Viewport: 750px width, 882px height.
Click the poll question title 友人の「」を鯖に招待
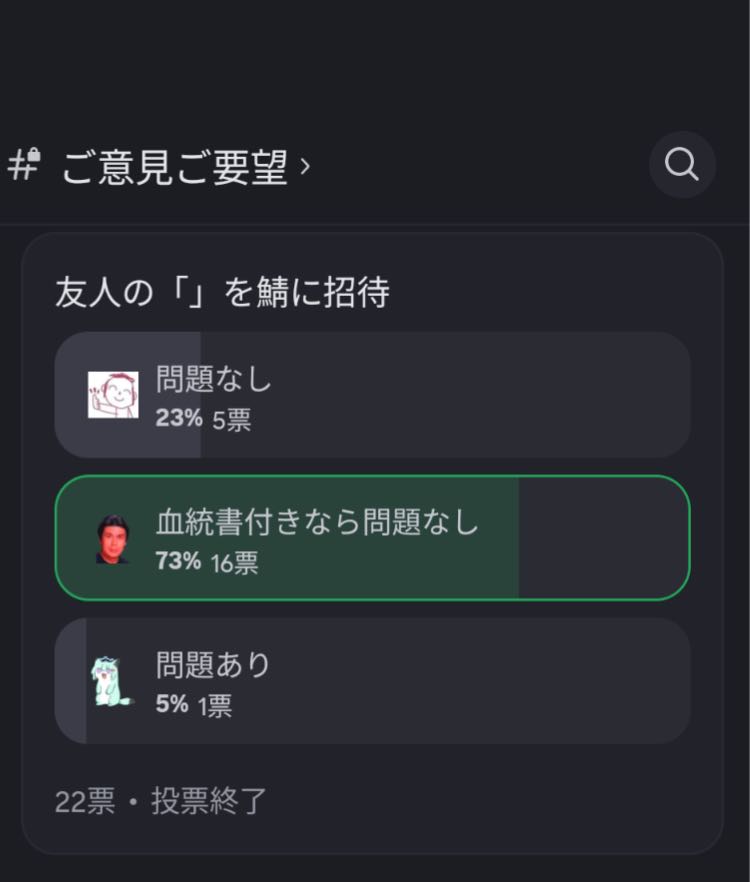[222, 293]
